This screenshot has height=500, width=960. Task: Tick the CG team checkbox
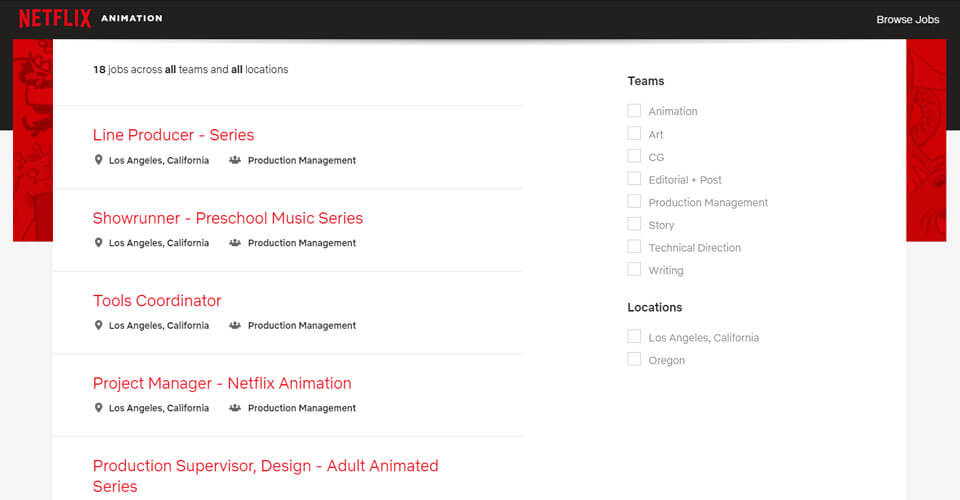634,156
